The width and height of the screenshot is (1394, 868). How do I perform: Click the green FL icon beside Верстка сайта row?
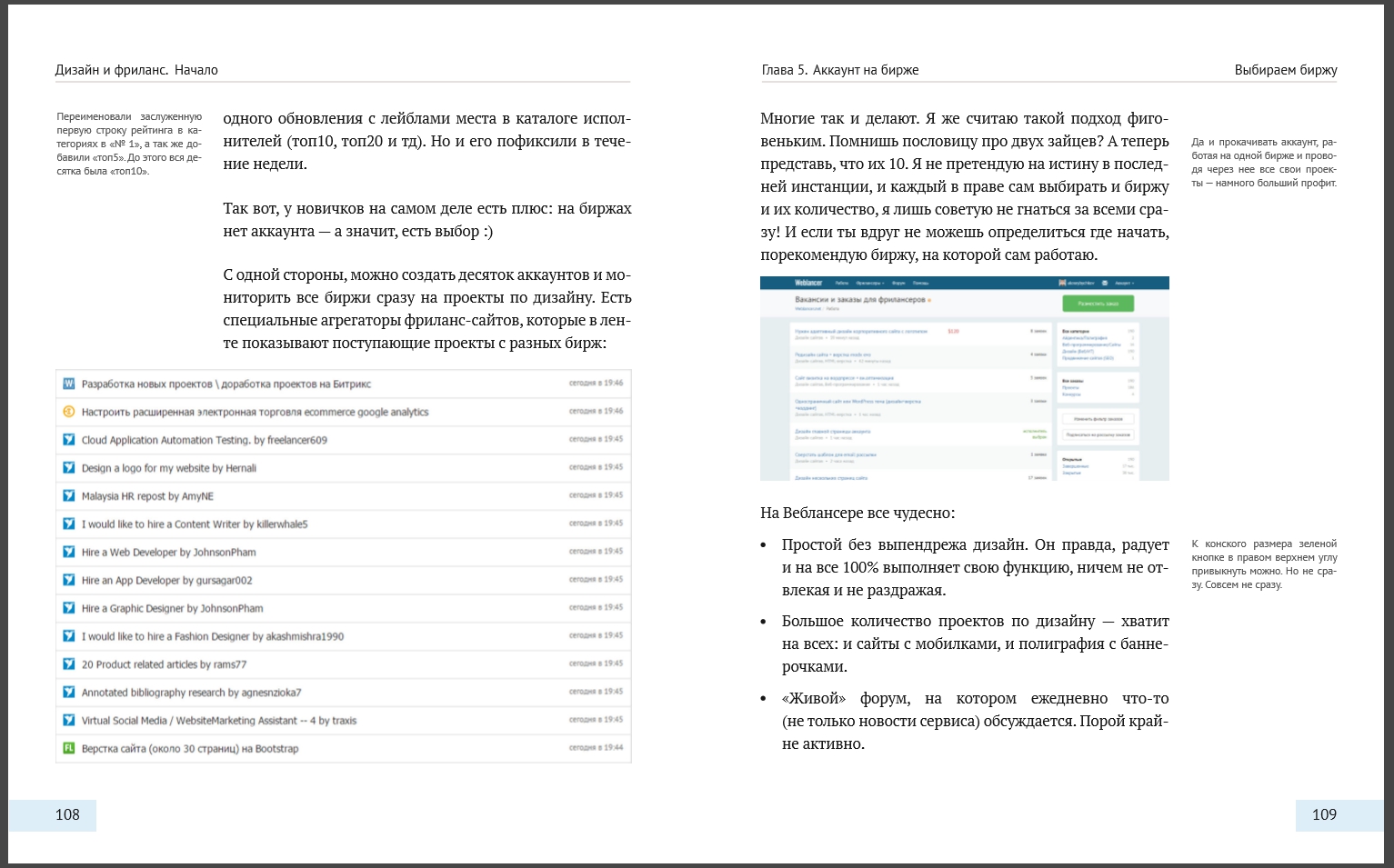68,749
